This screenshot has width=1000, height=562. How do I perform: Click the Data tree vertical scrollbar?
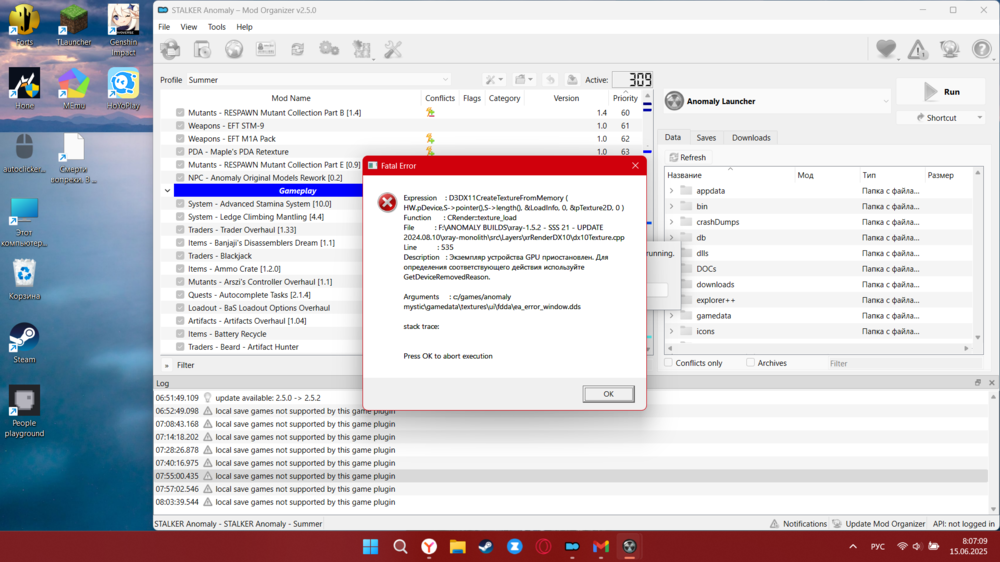pos(979,260)
